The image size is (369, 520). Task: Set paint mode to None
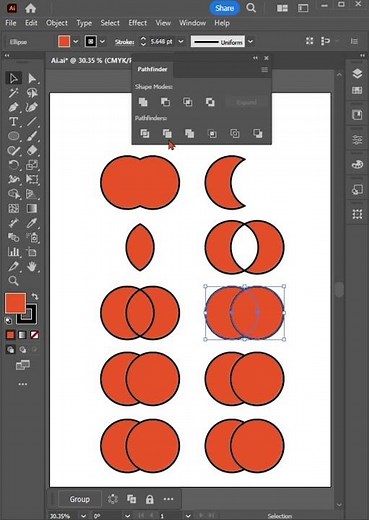[34, 335]
